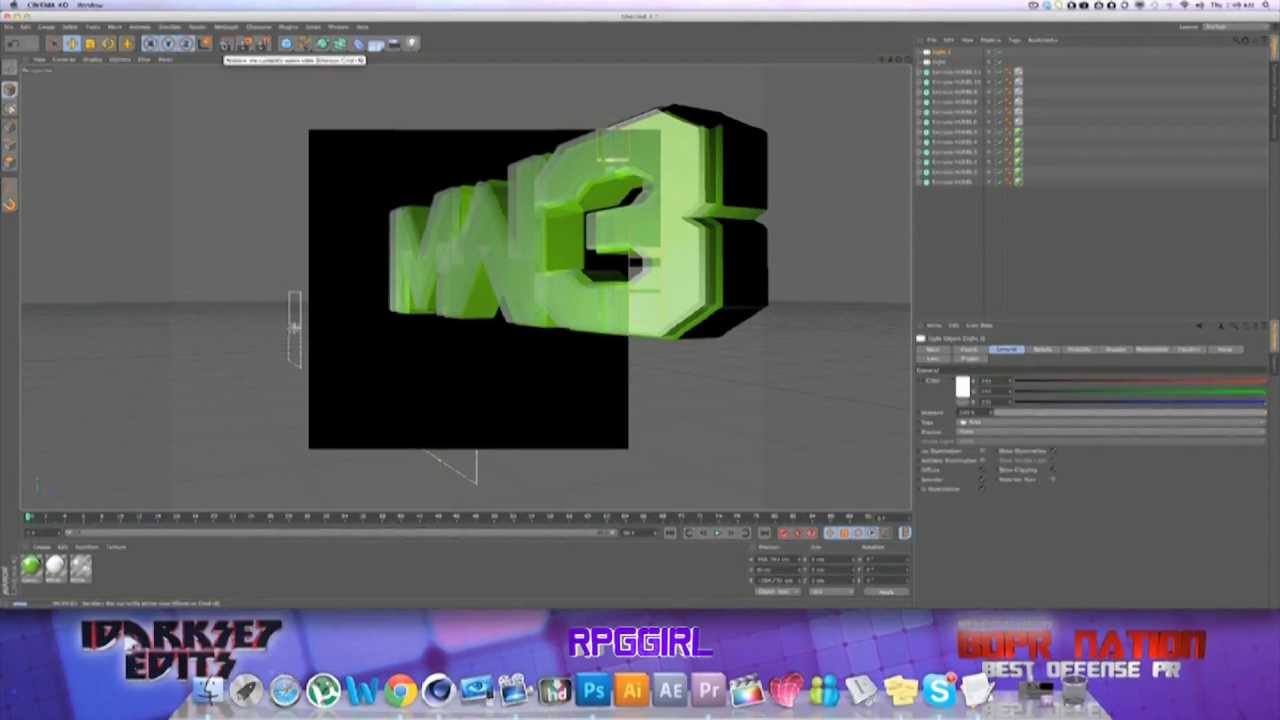1280x720 pixels.
Task: Click the white light color swatch
Action: click(963, 386)
